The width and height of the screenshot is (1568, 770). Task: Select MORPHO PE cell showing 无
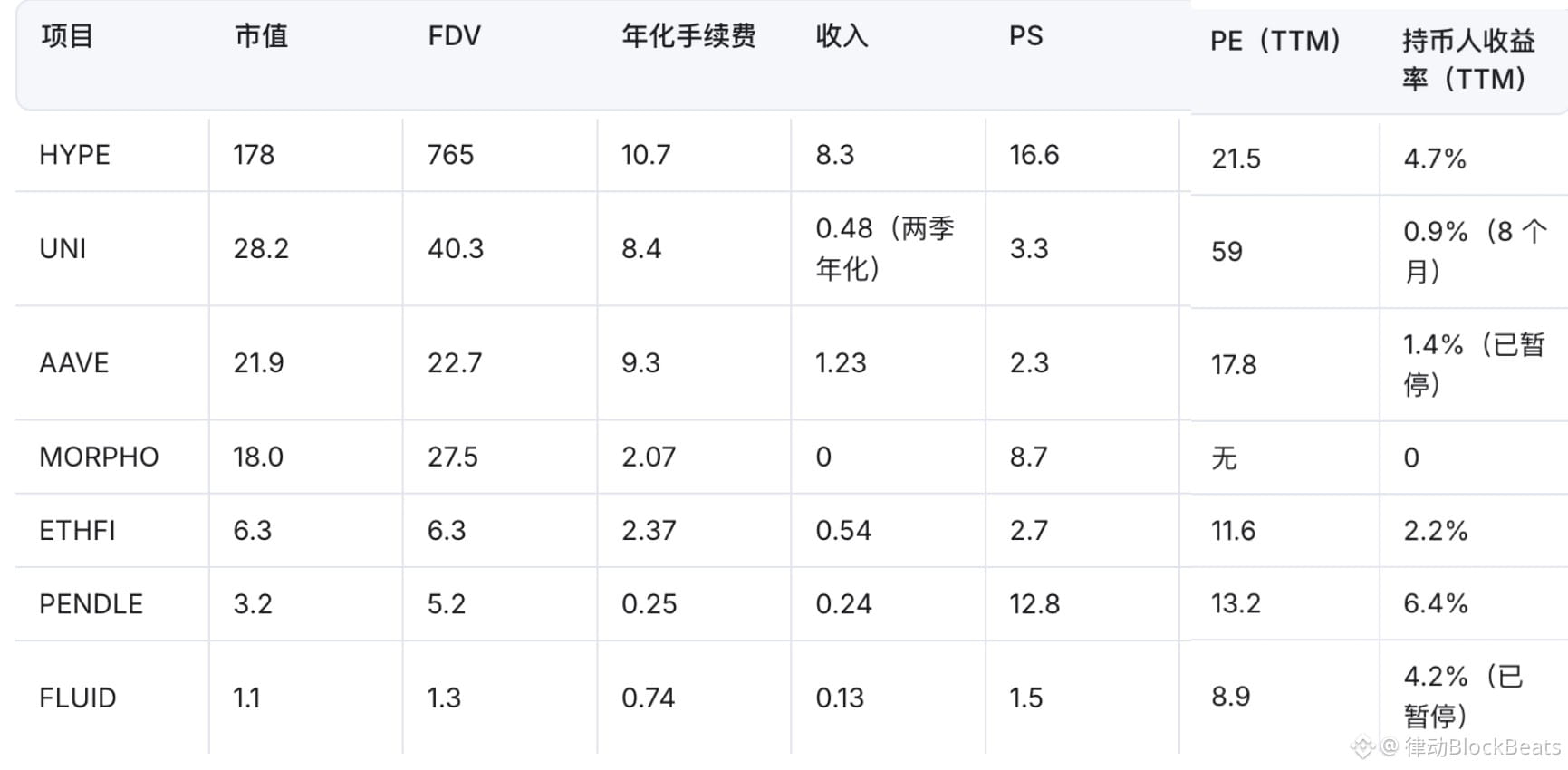pos(1224,458)
